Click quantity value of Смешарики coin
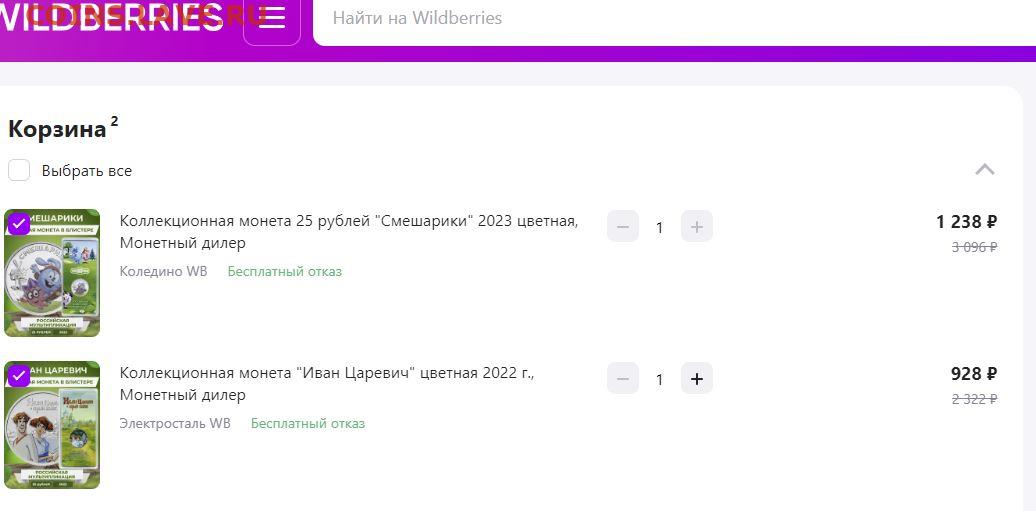1036x511 pixels. tap(659, 228)
